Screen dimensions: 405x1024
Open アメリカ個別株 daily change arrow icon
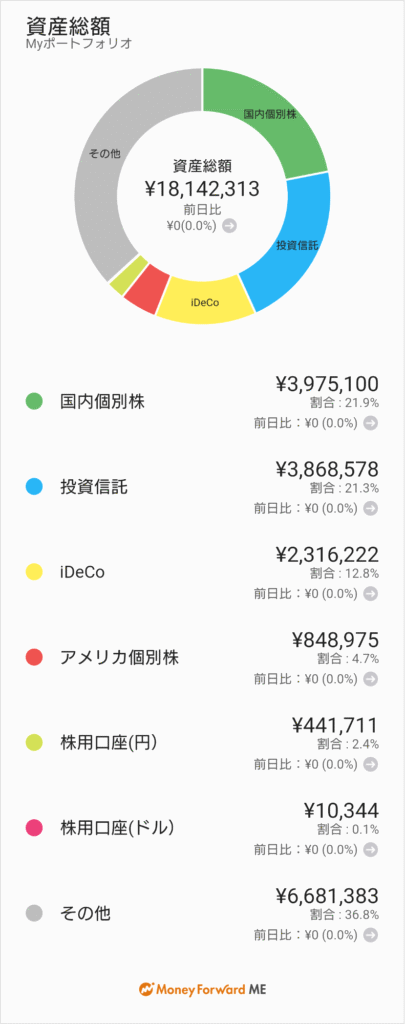(x=370, y=679)
